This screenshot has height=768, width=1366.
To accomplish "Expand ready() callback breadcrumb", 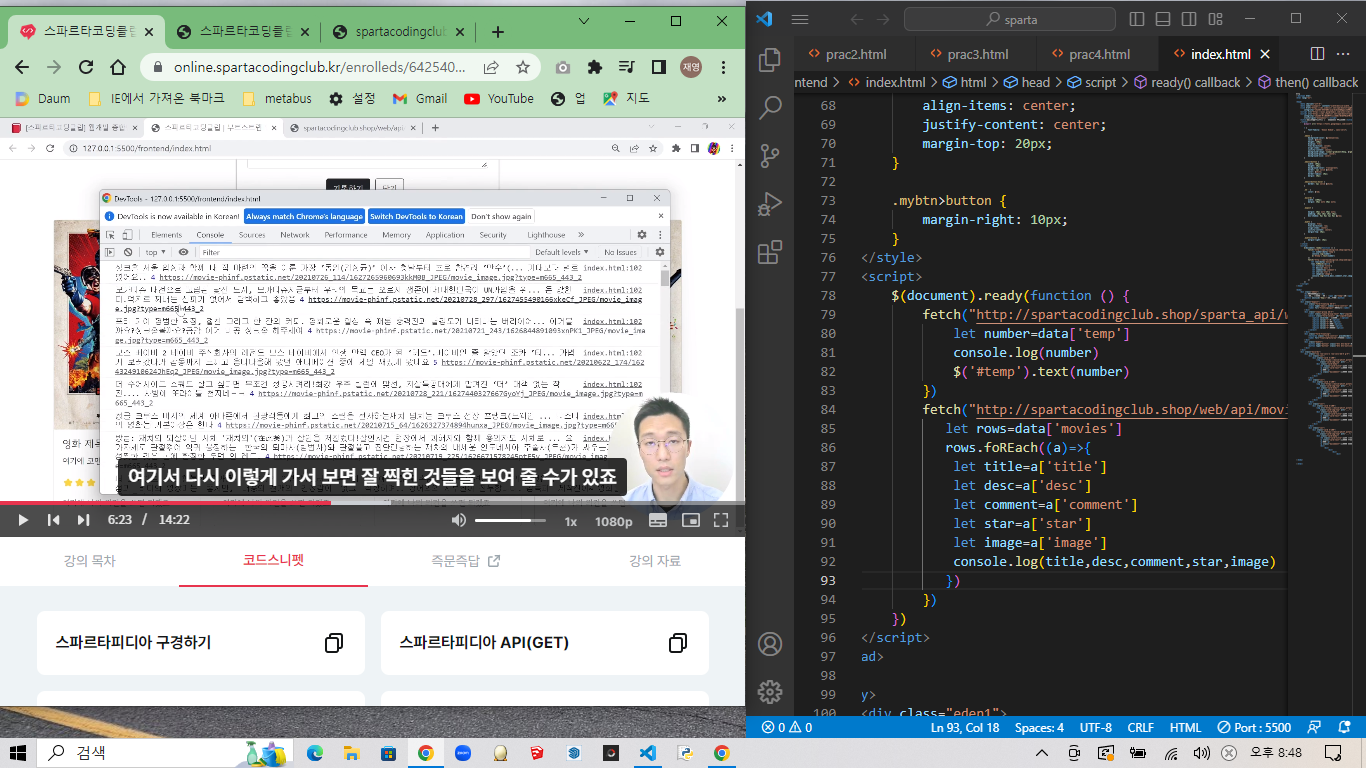I will click(1186, 83).
